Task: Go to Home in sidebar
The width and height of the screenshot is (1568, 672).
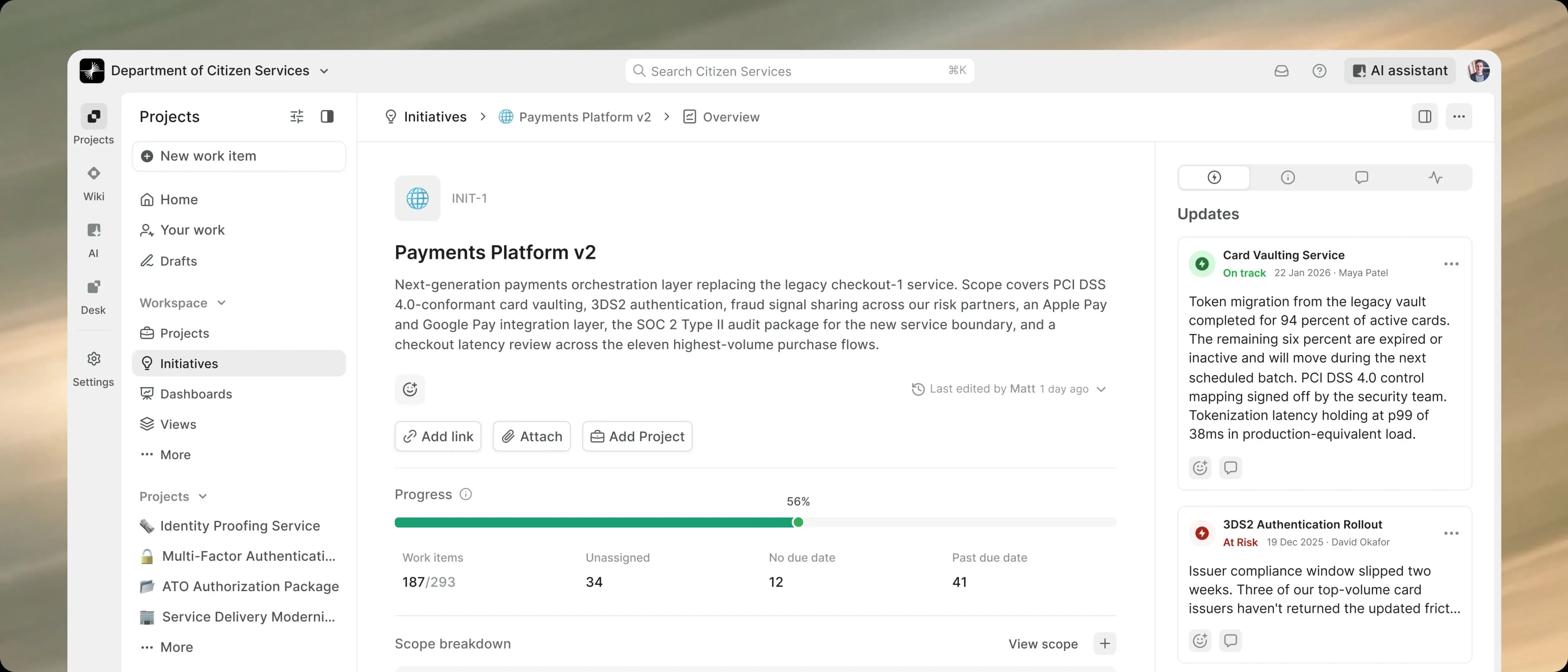Action: click(x=238, y=200)
